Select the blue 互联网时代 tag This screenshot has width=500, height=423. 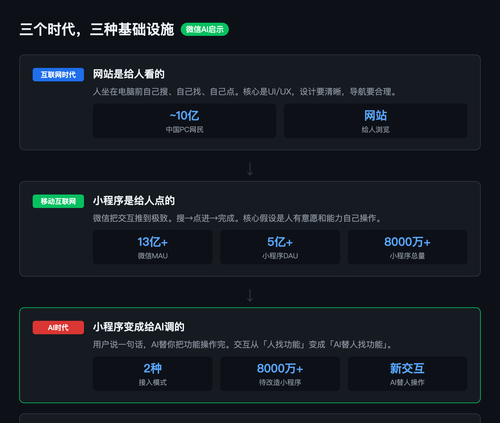tap(58, 75)
